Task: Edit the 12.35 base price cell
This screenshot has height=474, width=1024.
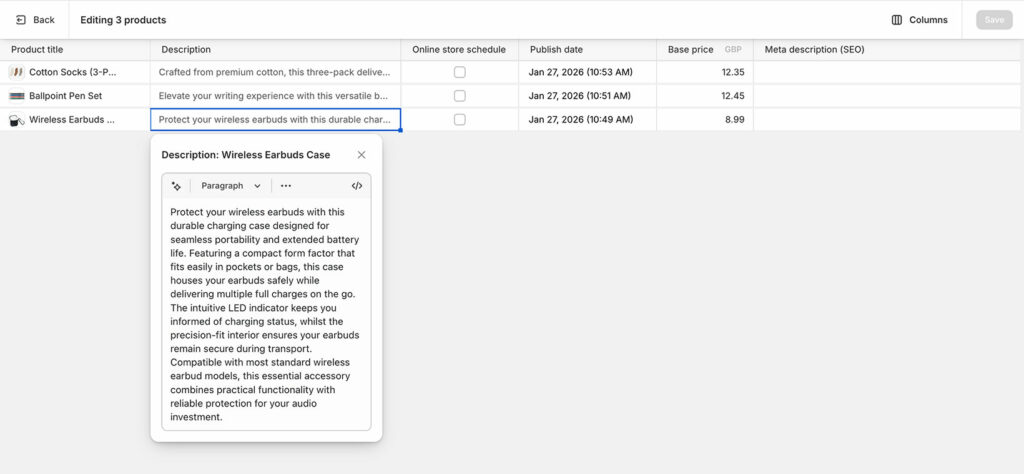Action: click(x=705, y=72)
